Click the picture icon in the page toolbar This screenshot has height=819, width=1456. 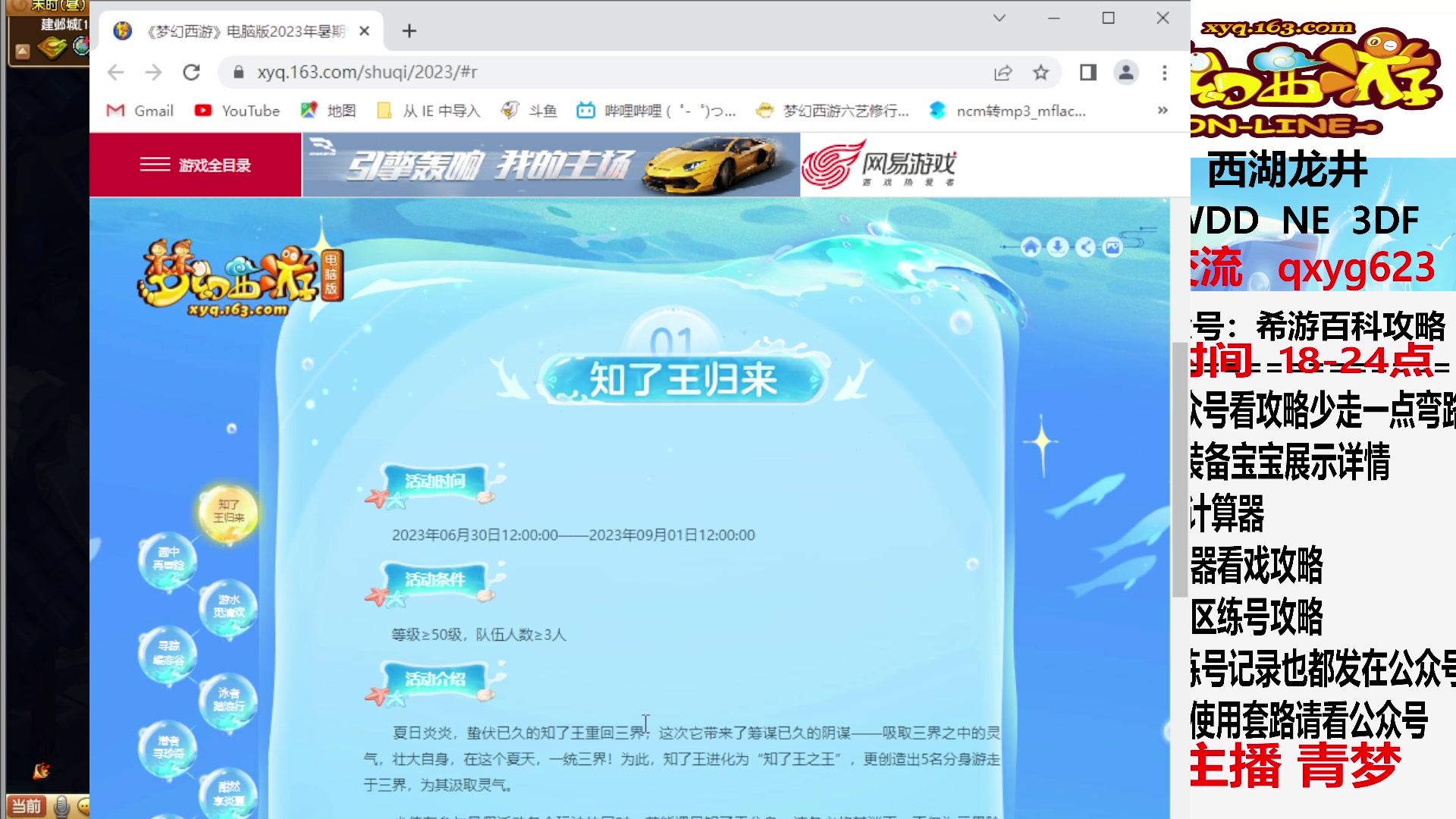tap(1112, 247)
